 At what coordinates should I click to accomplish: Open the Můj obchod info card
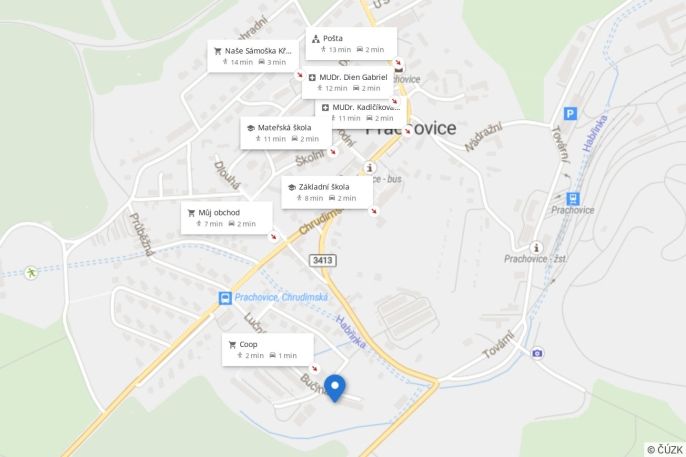pos(227,218)
